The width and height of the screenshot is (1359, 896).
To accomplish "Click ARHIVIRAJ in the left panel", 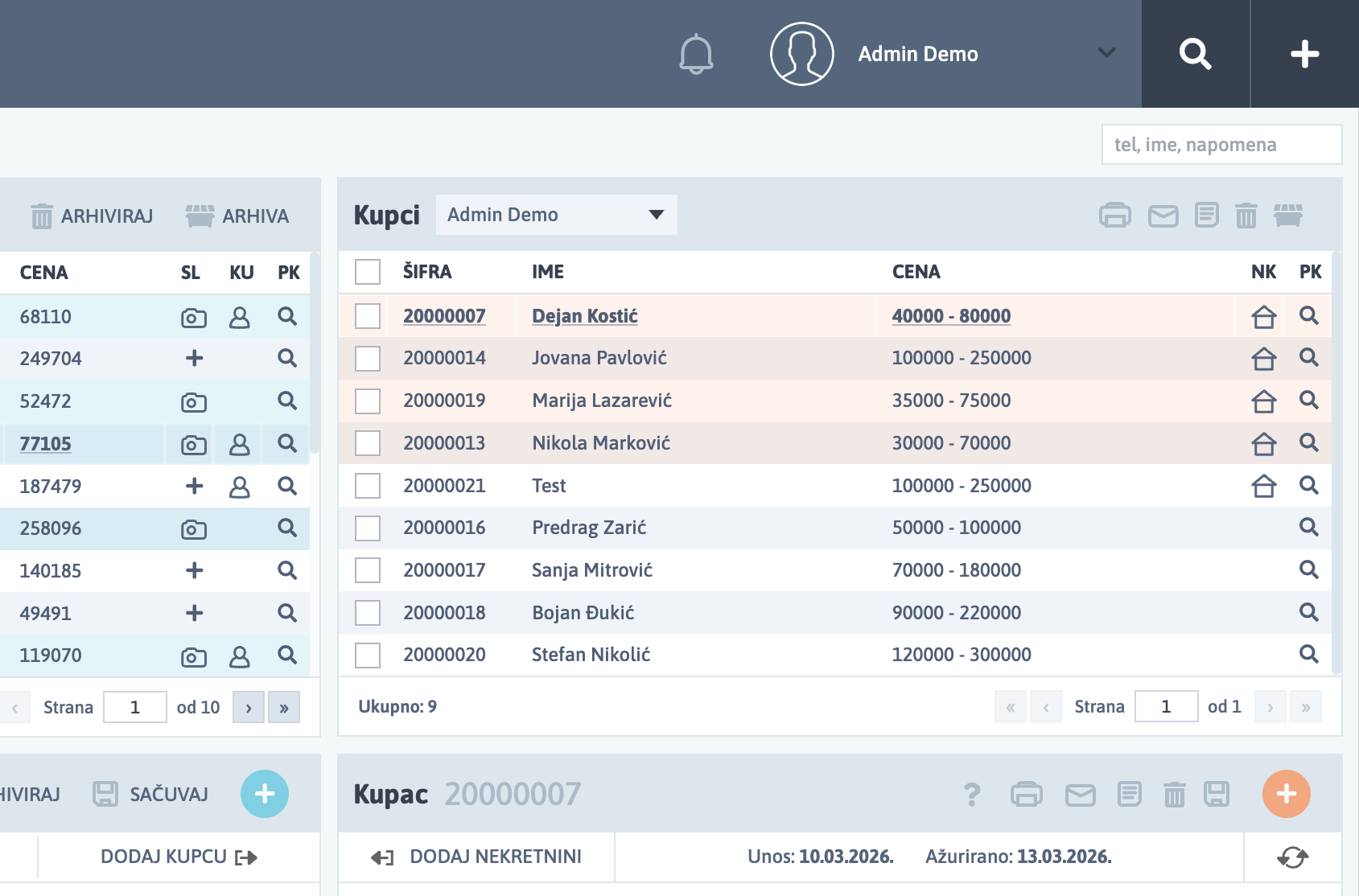I will (92, 216).
